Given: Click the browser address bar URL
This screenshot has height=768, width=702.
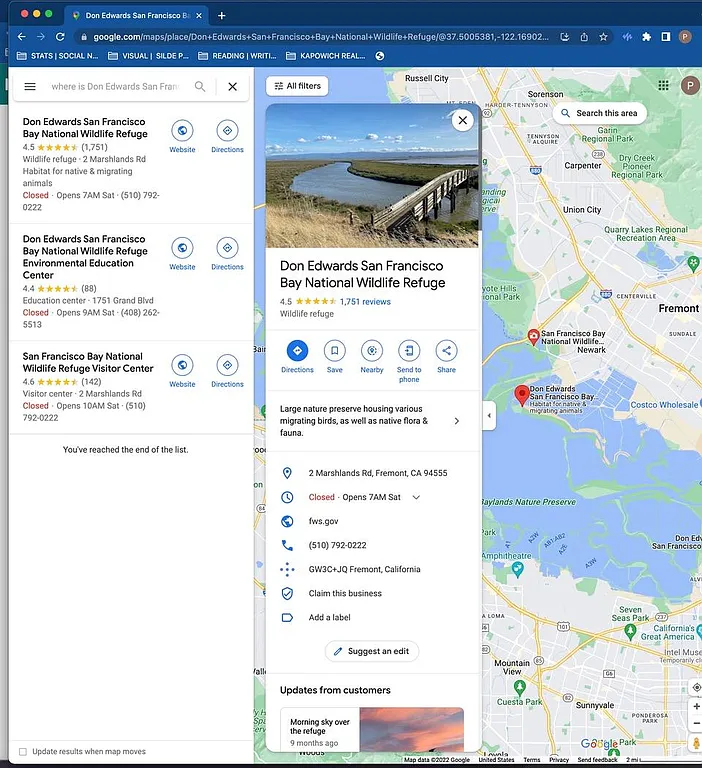Looking at the screenshot, I should tap(321, 37).
